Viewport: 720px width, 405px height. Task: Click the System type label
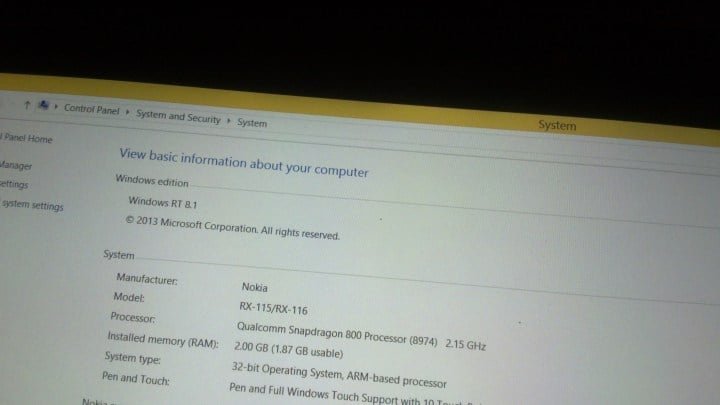click(132, 357)
